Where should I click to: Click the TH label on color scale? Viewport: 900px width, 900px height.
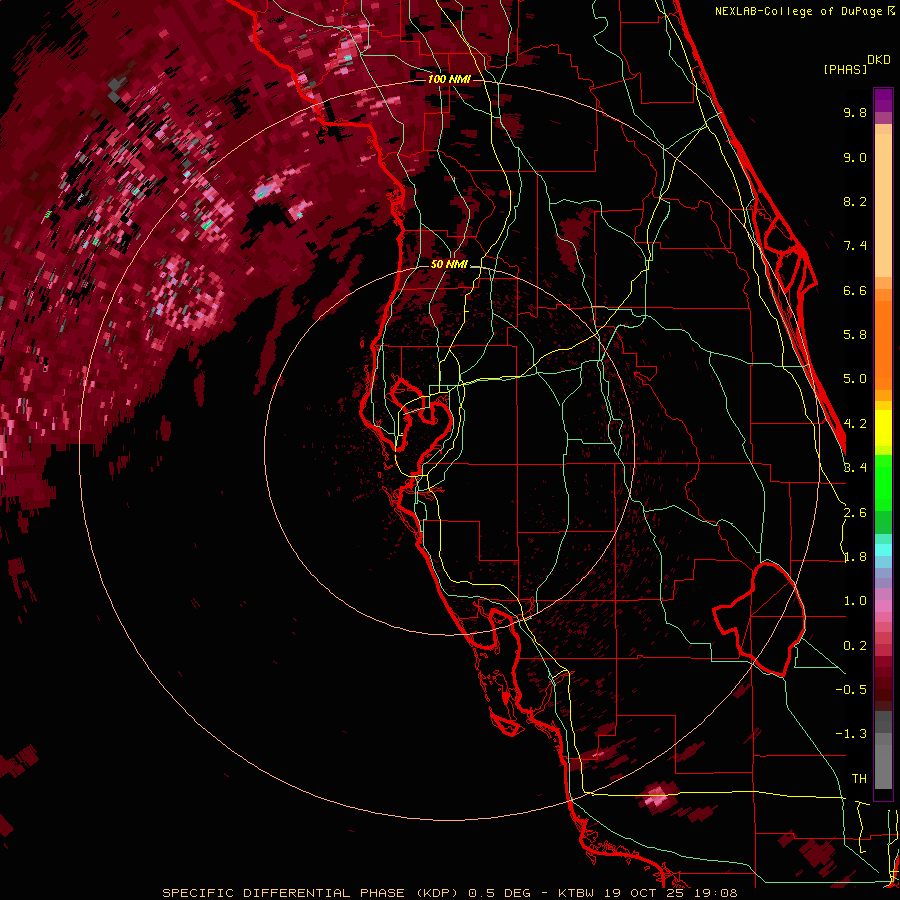pos(859,779)
